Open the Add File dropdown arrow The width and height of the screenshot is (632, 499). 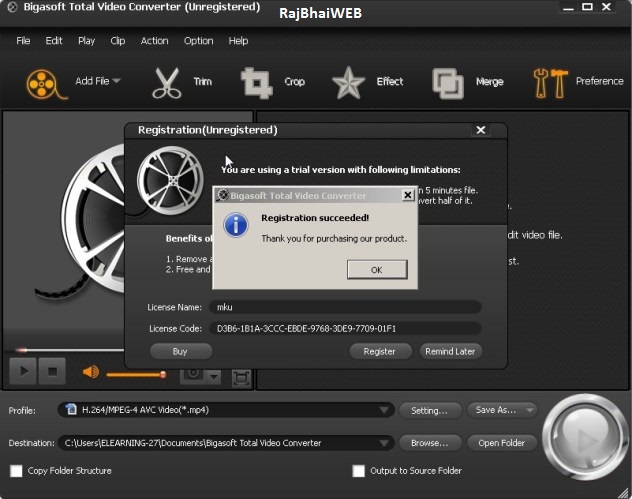(x=116, y=81)
